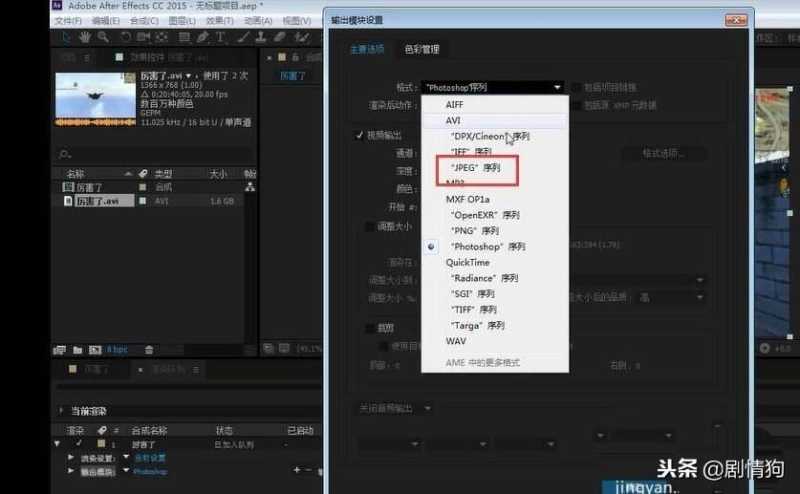Viewport: 800px width, 494px height.
Task: Select the Clone Stamp tool
Action: pyautogui.click(x=261, y=37)
